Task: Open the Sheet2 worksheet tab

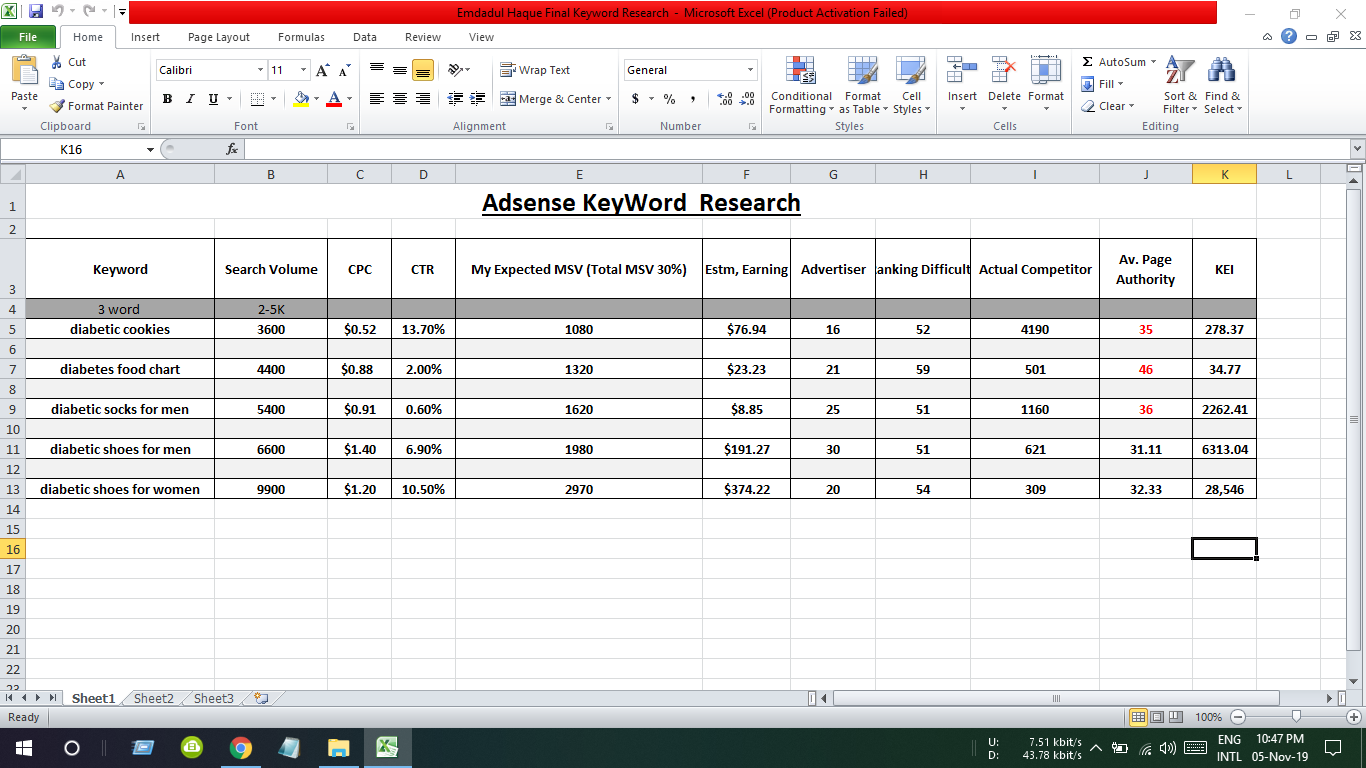Action: [153, 699]
